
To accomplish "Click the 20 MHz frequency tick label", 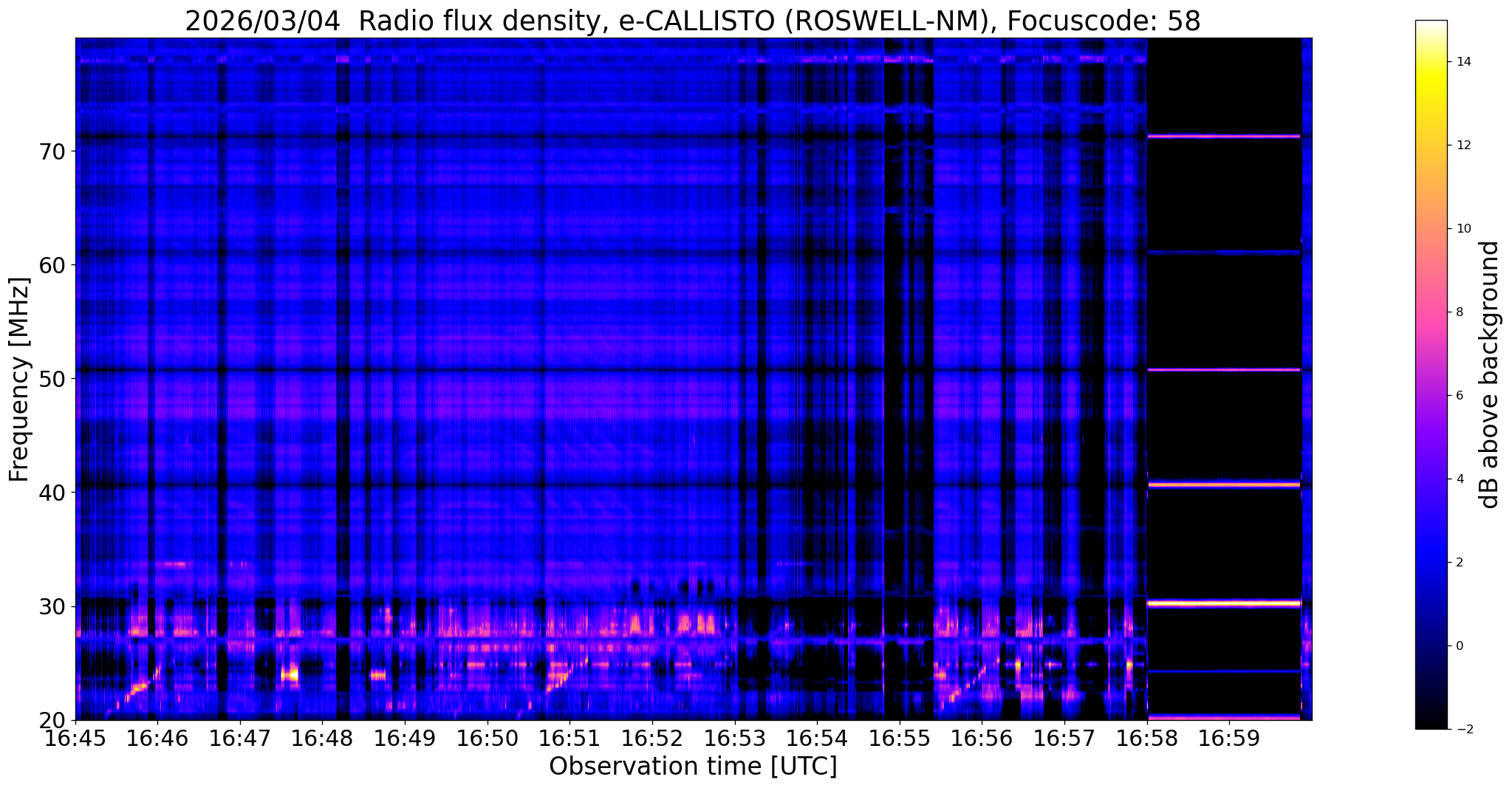I will tap(53, 719).
